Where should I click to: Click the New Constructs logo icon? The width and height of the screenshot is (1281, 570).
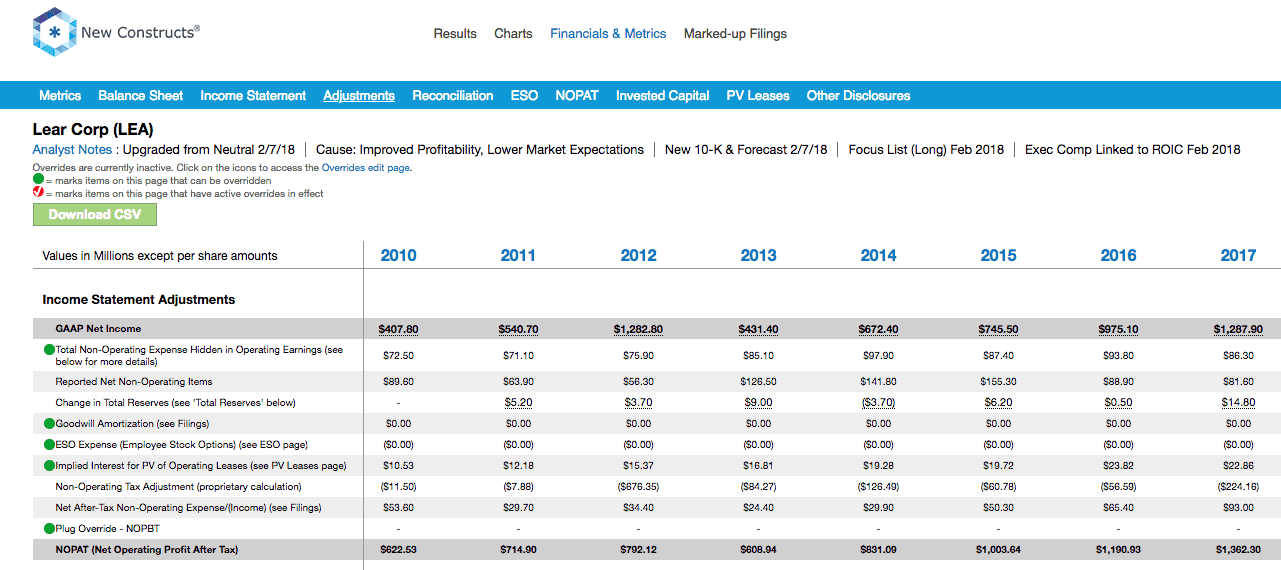coord(55,32)
